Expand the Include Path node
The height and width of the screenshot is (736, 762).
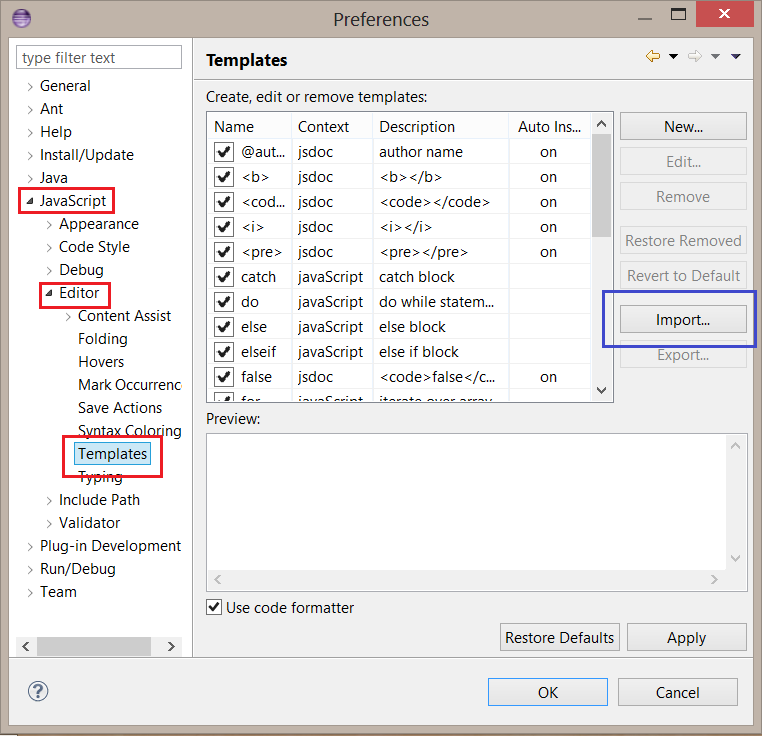click(49, 500)
